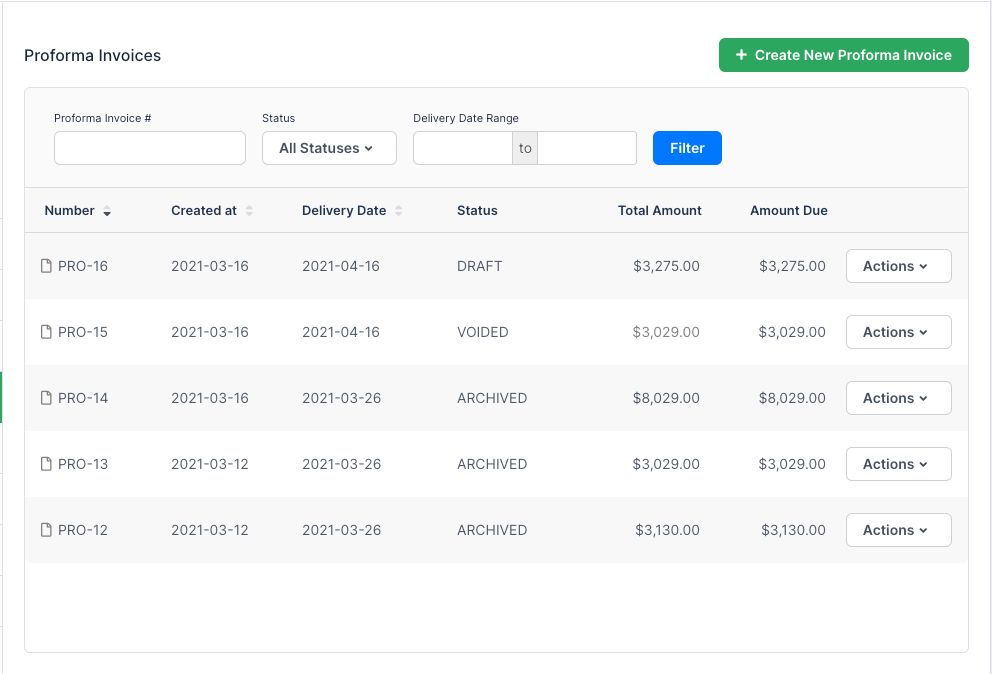Open the PRO-16 invoice number link
Image resolution: width=992 pixels, height=674 pixels.
[x=83, y=266]
